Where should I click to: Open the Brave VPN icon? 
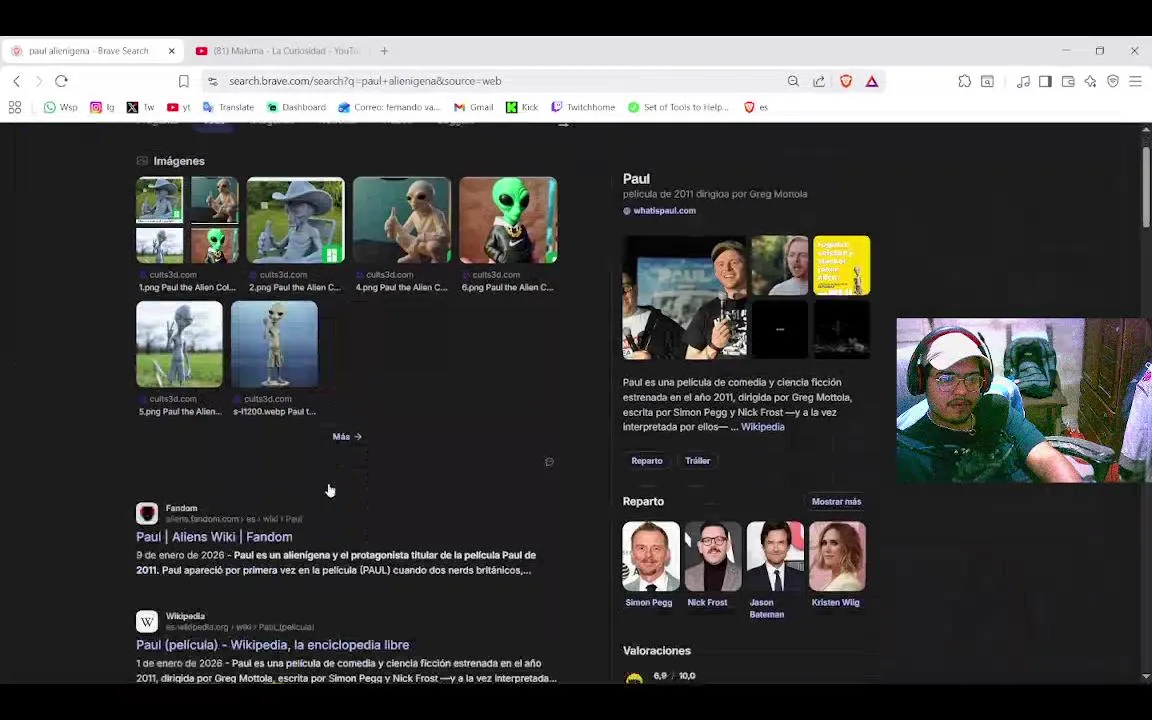click(x=1113, y=81)
